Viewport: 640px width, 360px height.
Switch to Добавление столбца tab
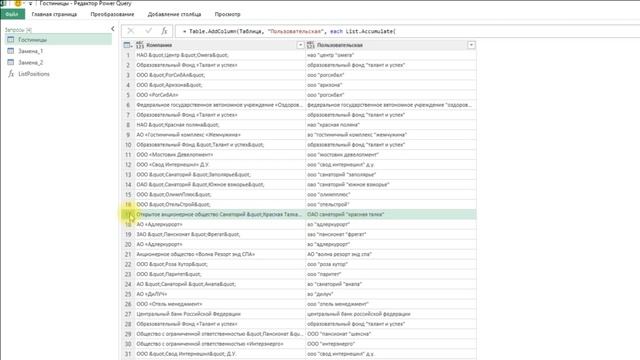(174, 14)
